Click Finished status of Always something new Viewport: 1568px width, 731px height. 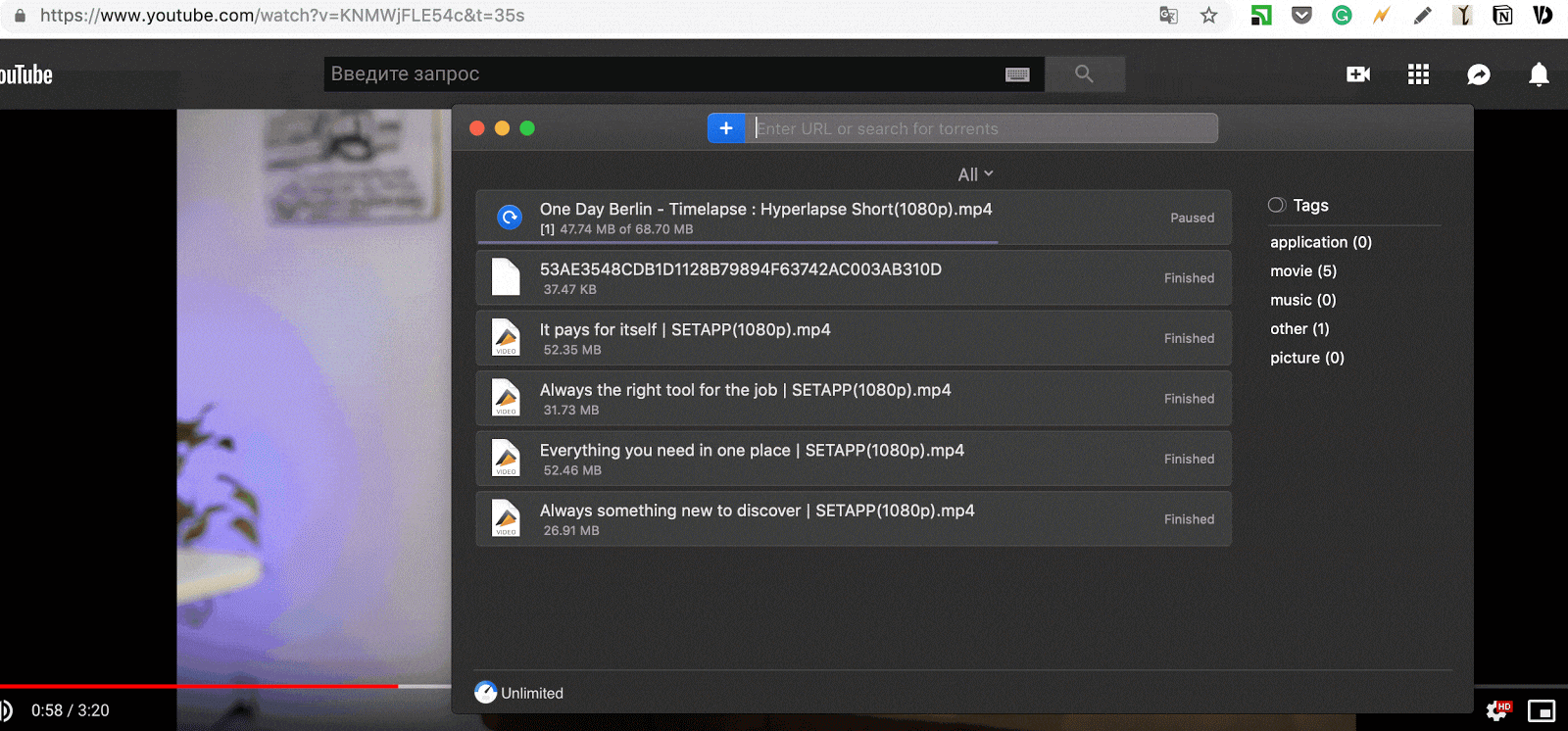1189,519
